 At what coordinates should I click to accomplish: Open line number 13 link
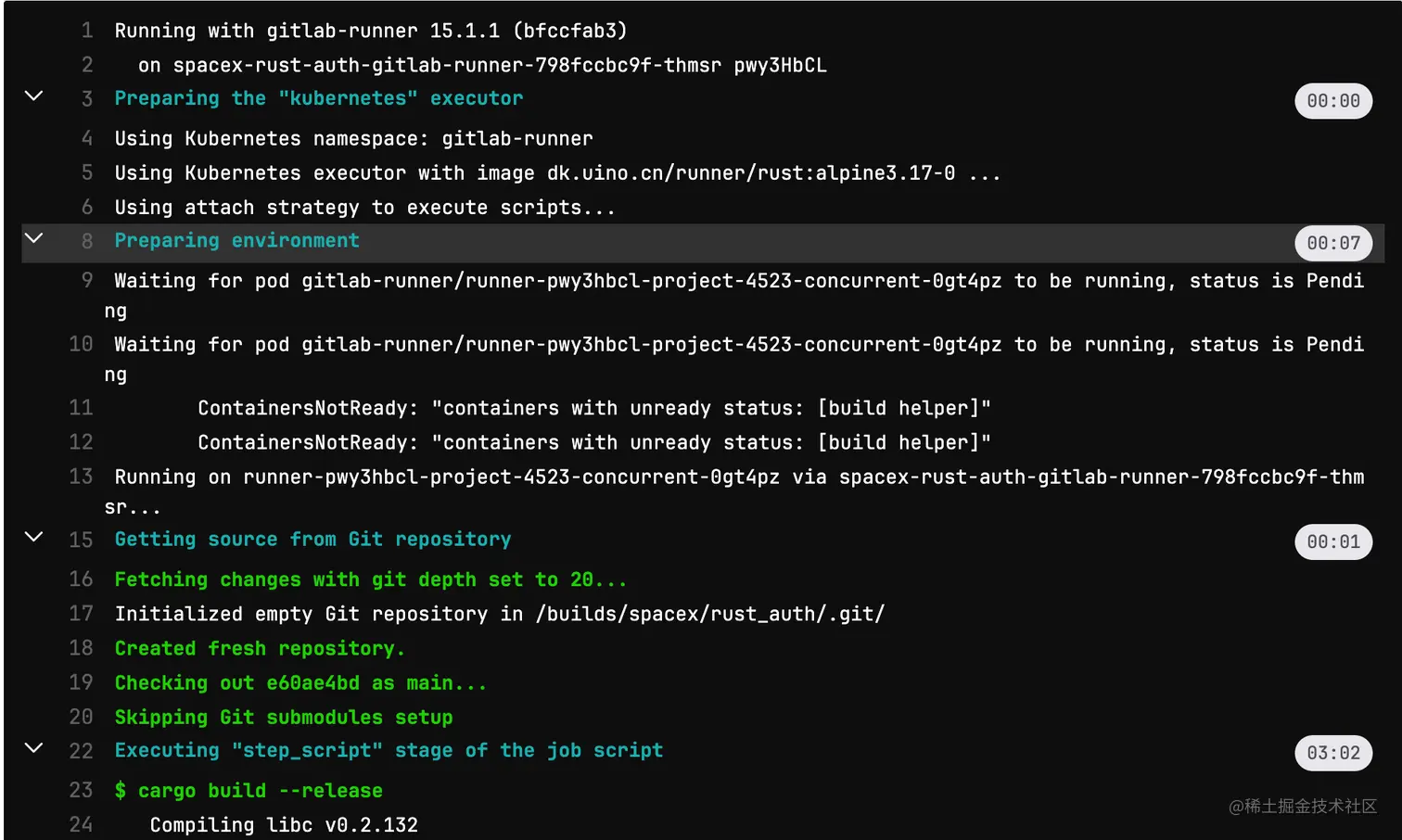click(x=82, y=477)
